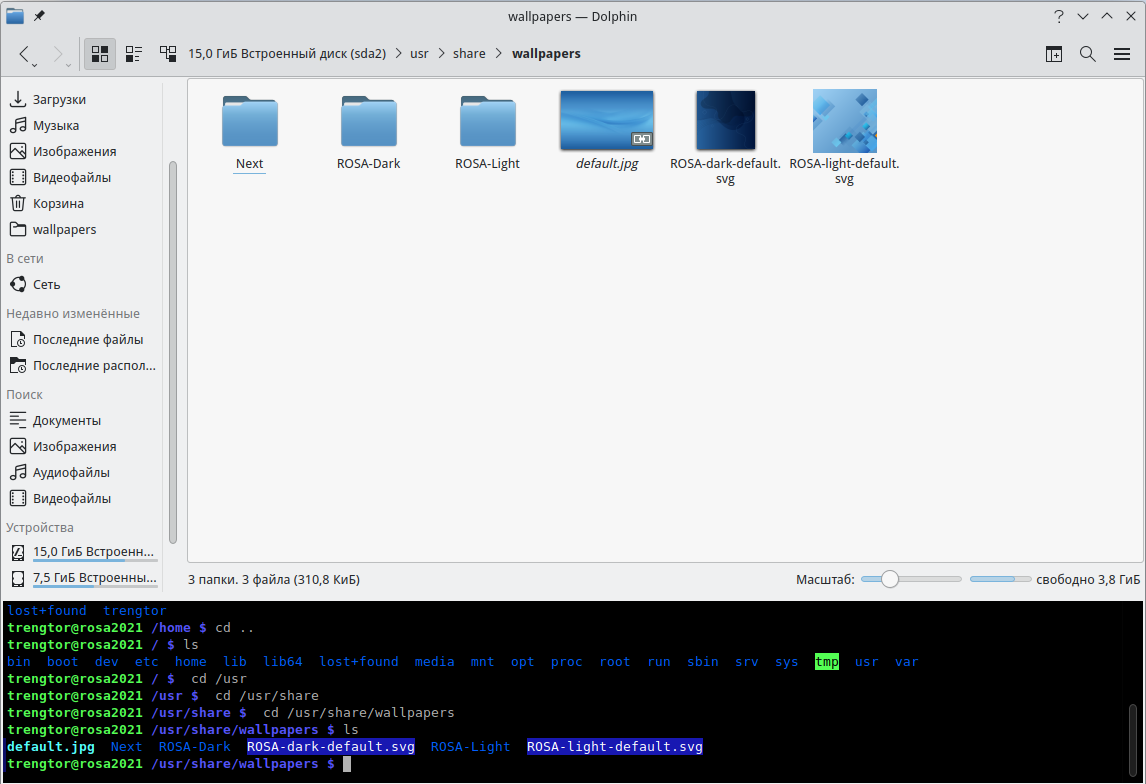Click the free space capacity bar

[1001, 579]
